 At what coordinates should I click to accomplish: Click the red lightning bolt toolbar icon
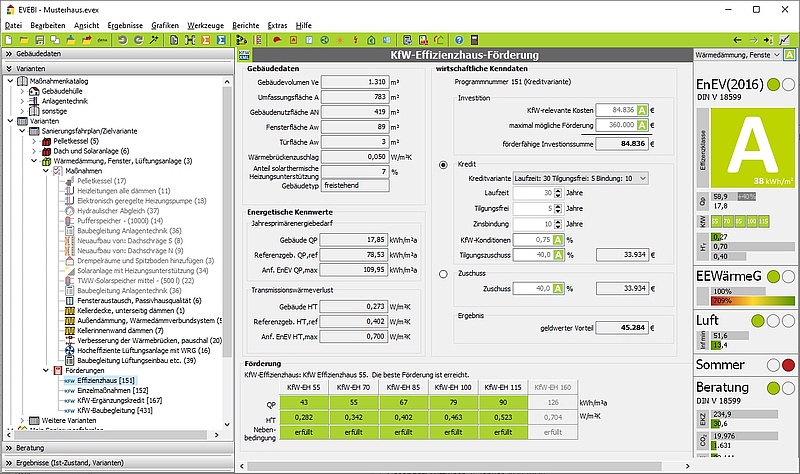pyautogui.click(x=356, y=40)
